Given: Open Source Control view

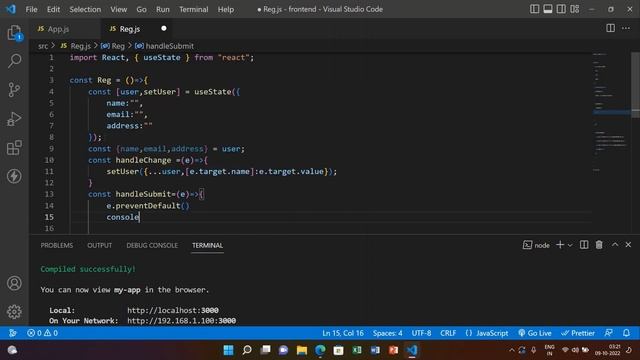Looking at the screenshot, I should [14, 90].
